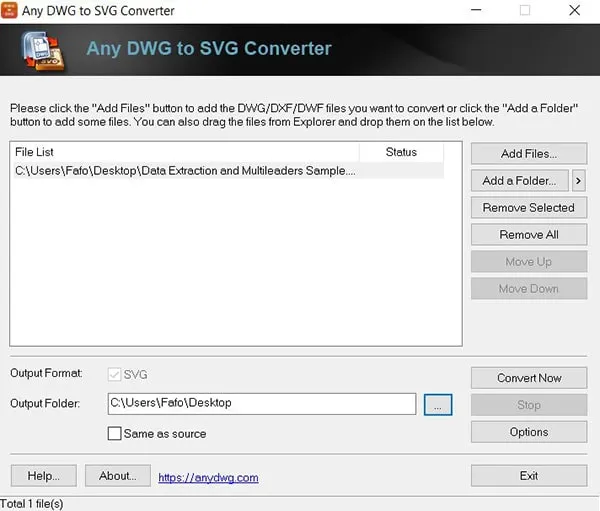Click the File List column header
The width and height of the screenshot is (600, 511).
186,152
